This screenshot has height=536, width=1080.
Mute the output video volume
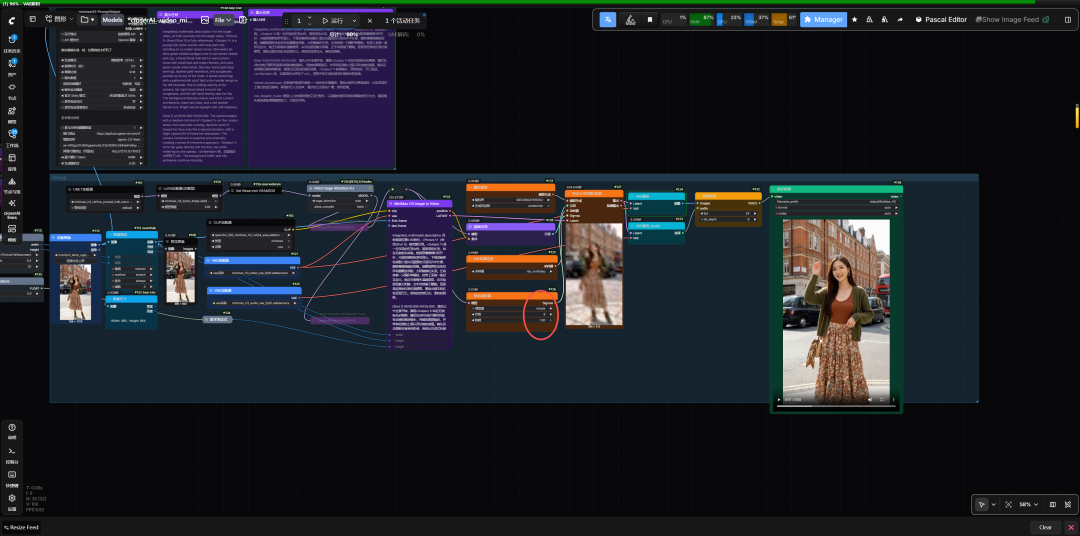870,400
